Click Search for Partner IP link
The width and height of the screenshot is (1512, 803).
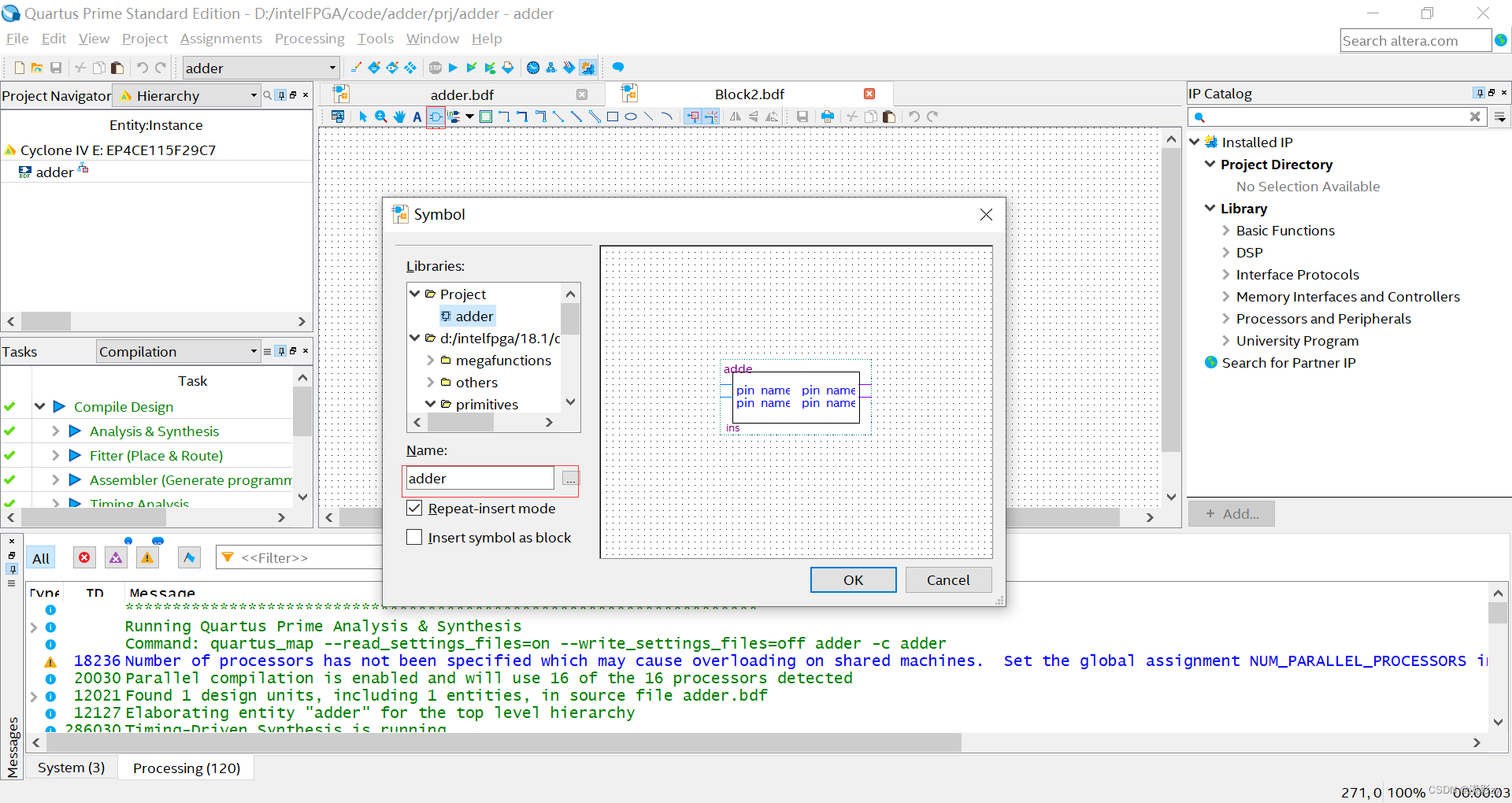[x=1288, y=363]
